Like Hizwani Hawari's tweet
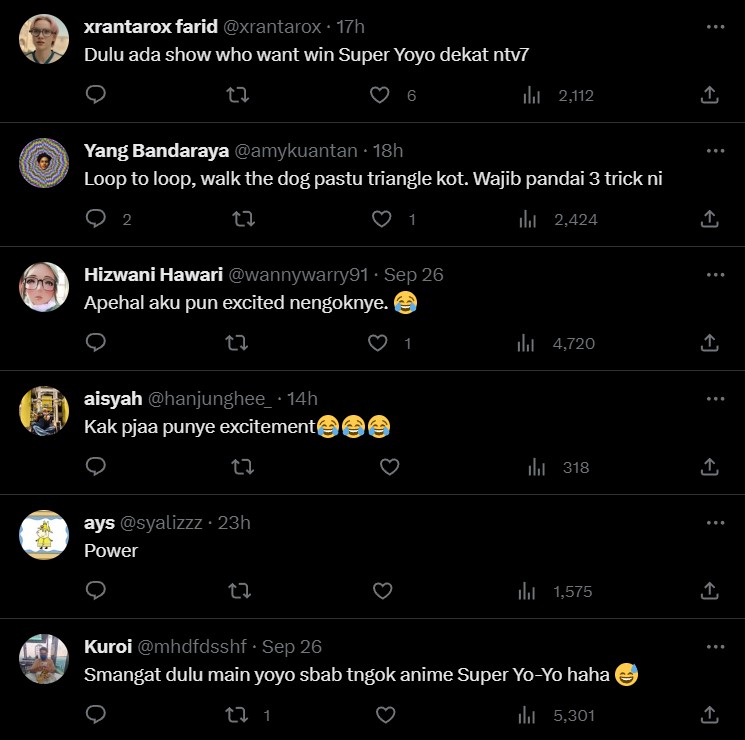The image size is (745, 740). (378, 343)
